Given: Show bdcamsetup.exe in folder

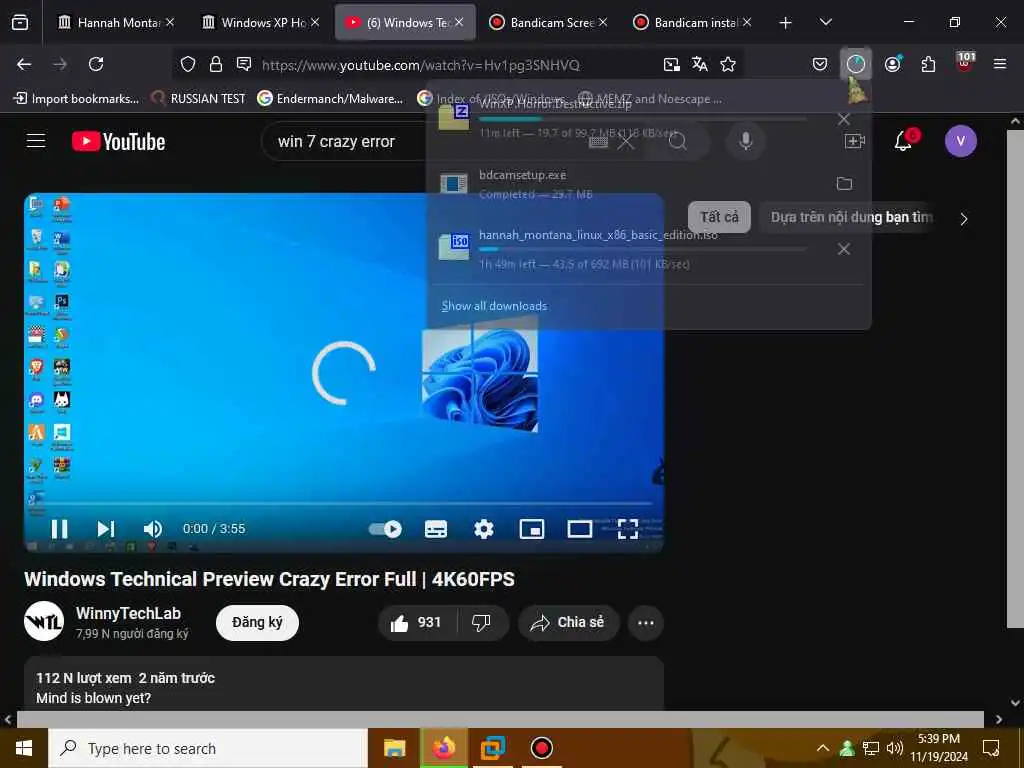Looking at the screenshot, I should (844, 184).
